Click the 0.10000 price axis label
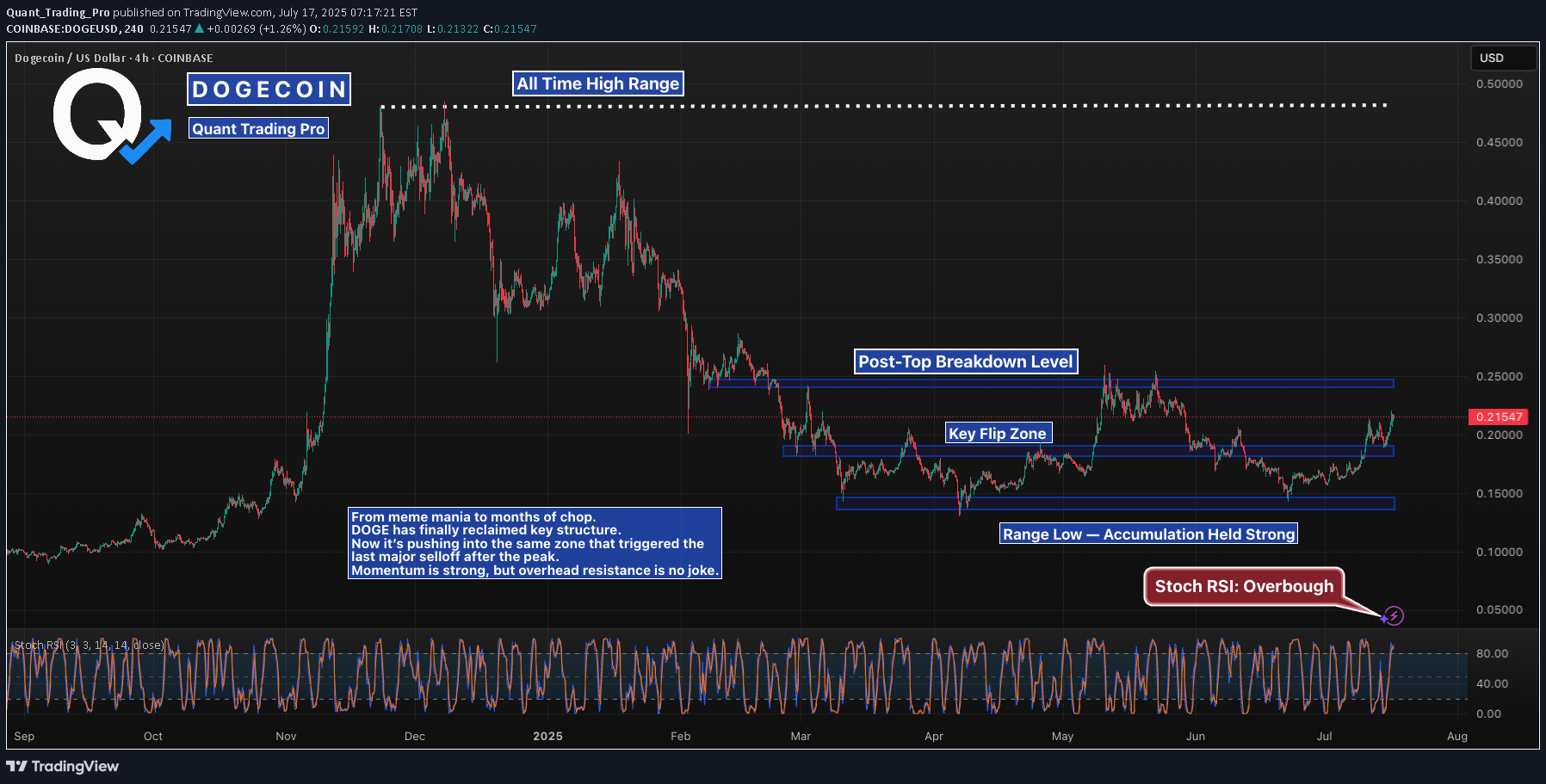The height and width of the screenshot is (784, 1546). [x=1499, y=552]
